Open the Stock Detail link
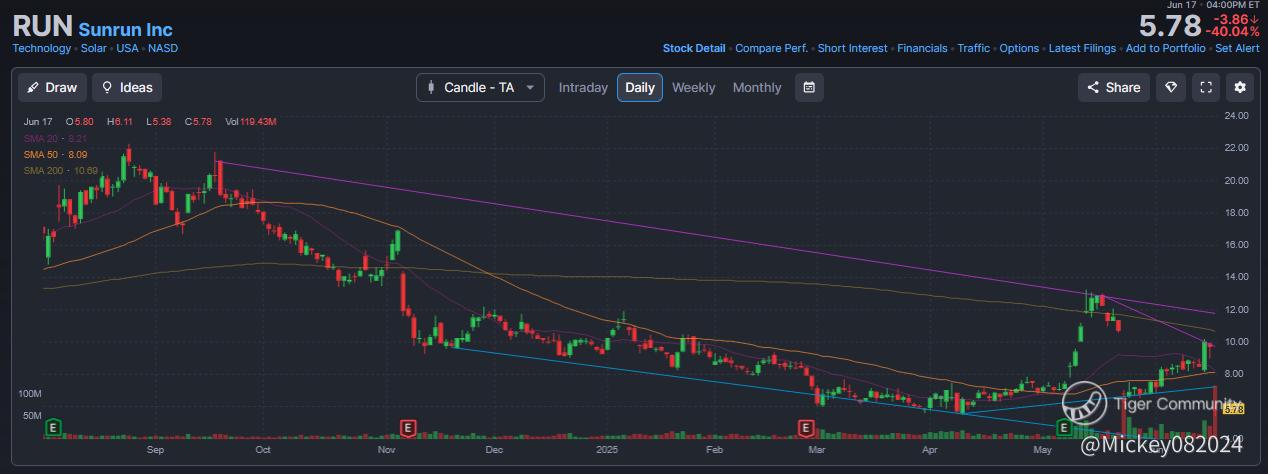 [x=694, y=48]
